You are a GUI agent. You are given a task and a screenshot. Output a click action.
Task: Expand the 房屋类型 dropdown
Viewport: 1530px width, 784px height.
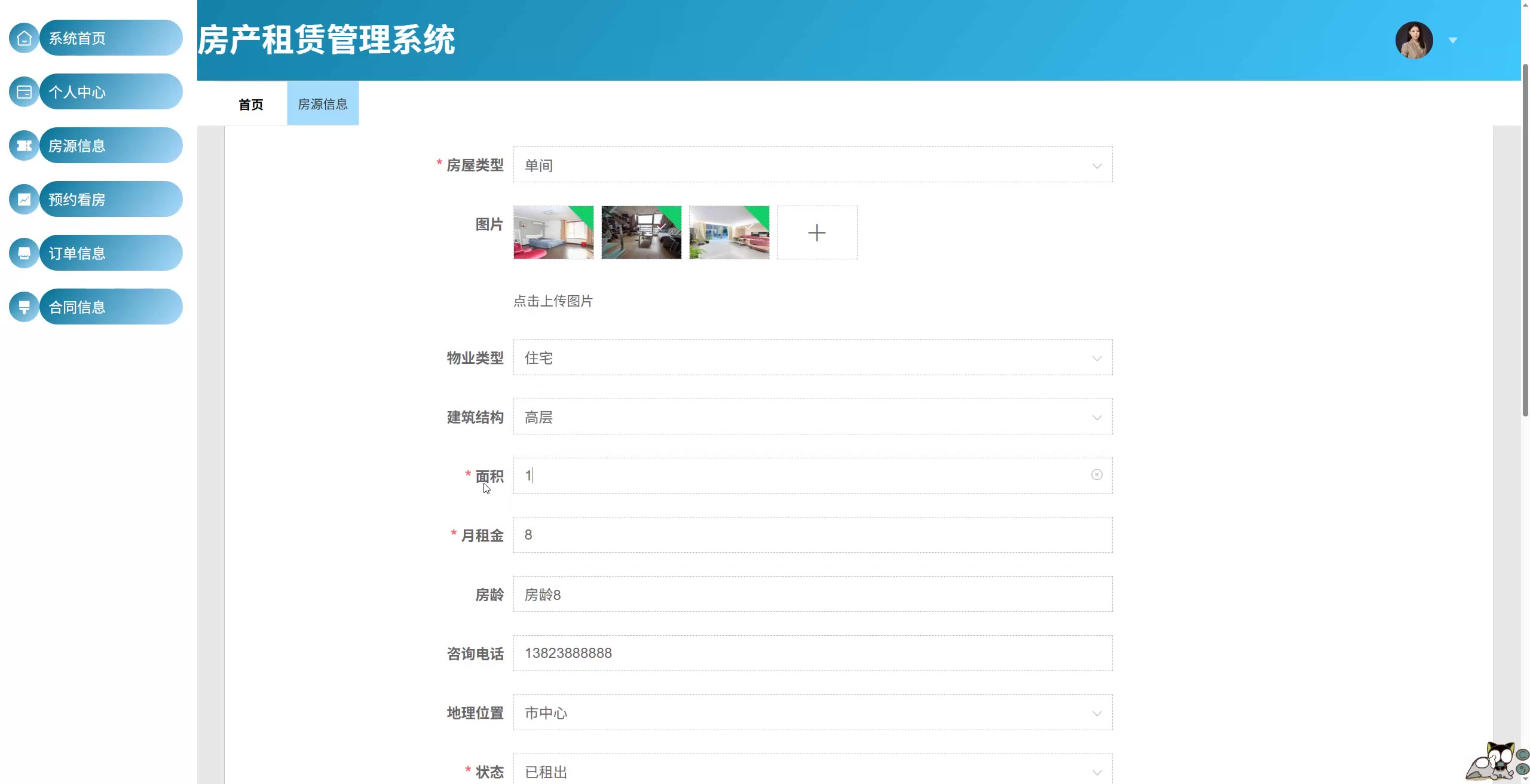(x=812, y=165)
